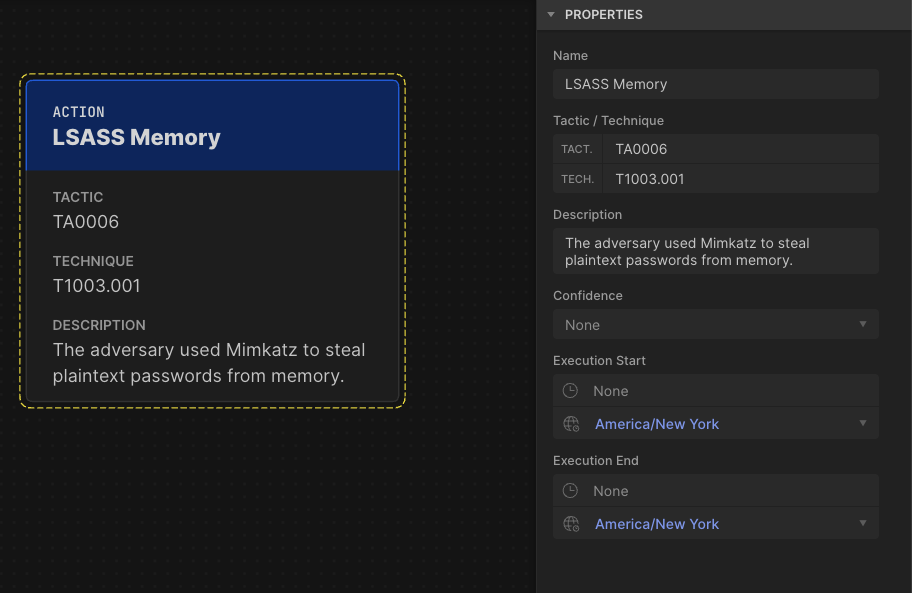Viewport: 912px width, 593px height.
Task: Edit the technique field T1003.001
Action: [x=740, y=179]
